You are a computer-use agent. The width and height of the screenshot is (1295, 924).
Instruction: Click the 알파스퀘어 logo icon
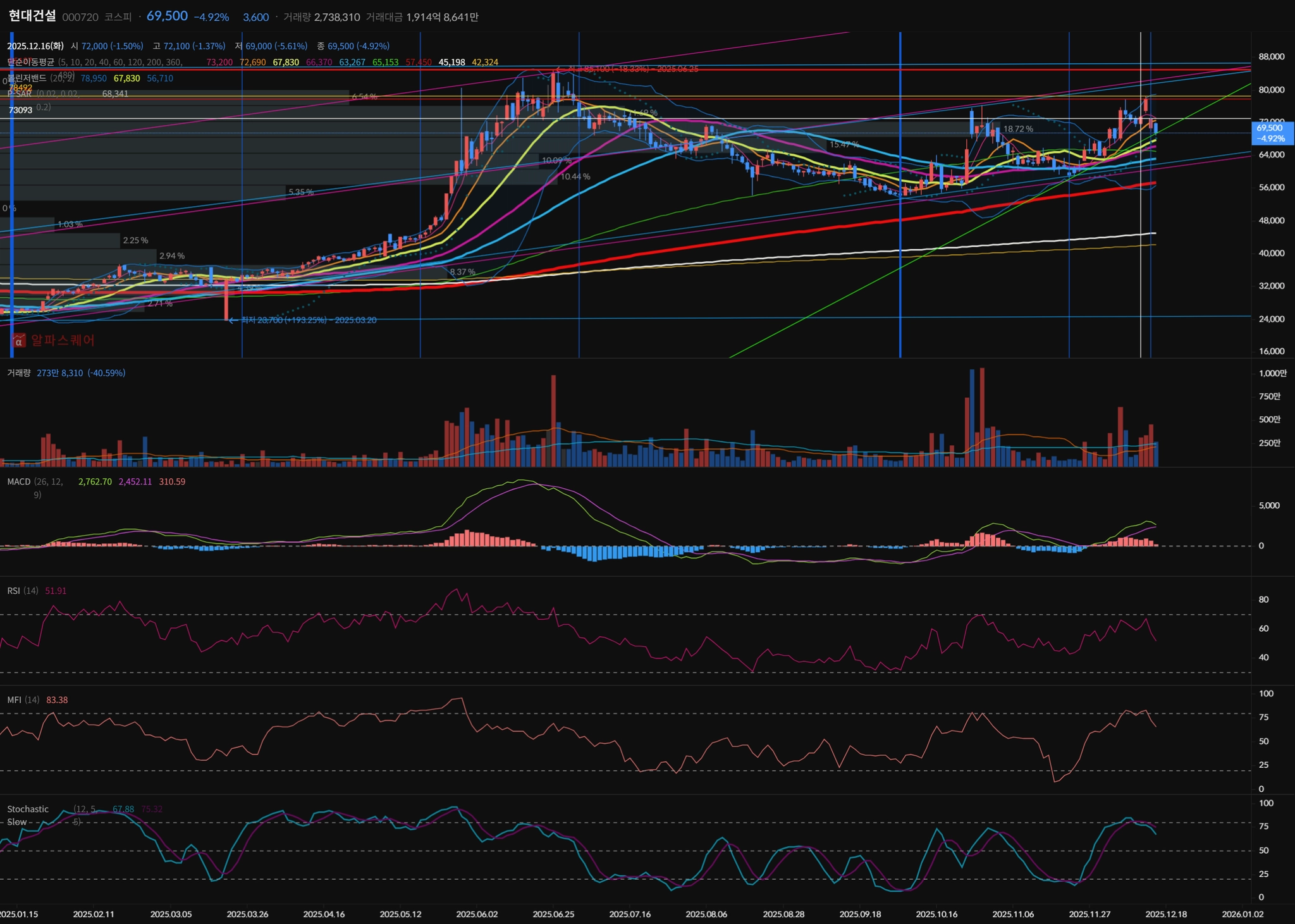(19, 341)
